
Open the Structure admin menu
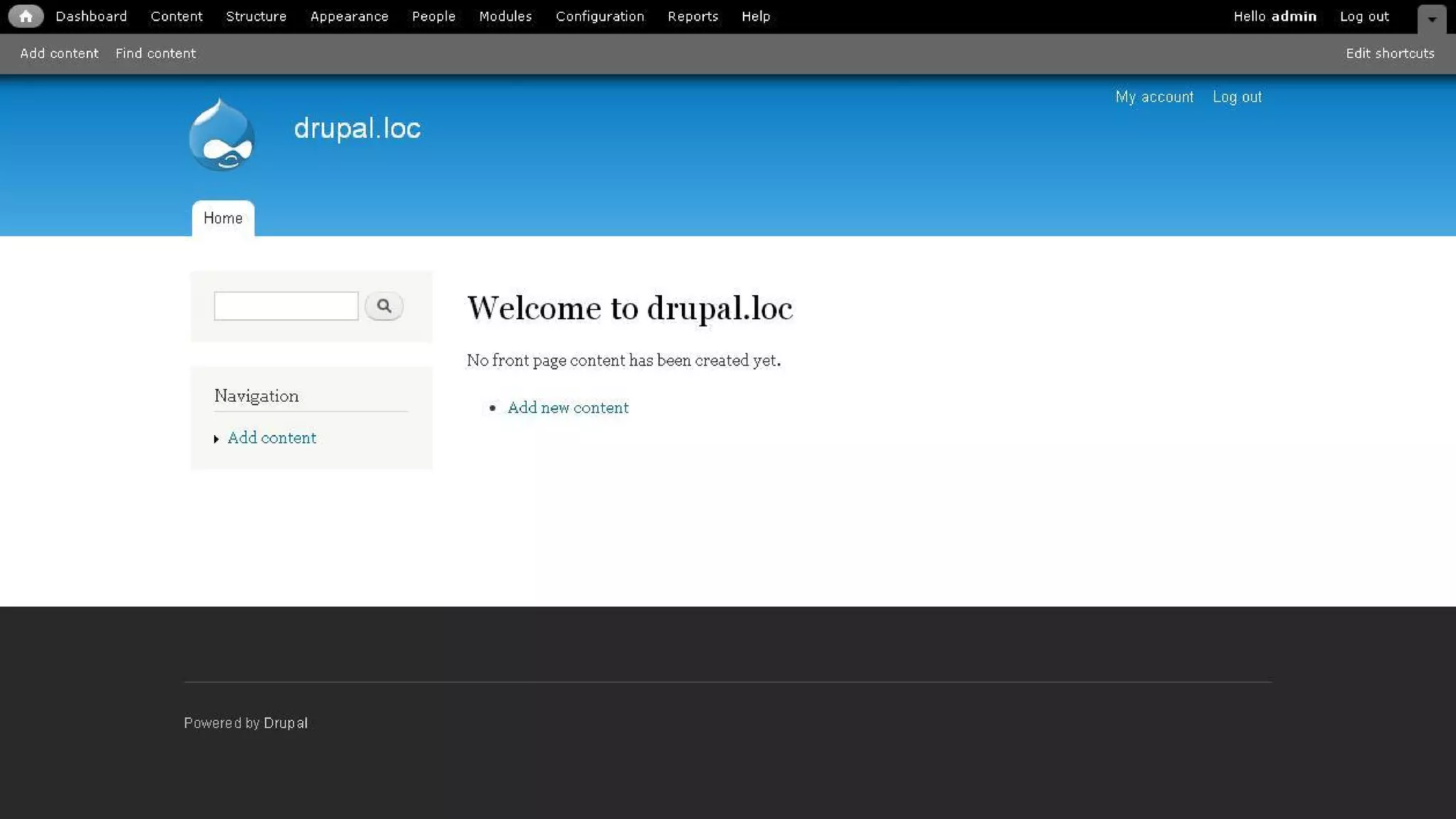click(256, 16)
